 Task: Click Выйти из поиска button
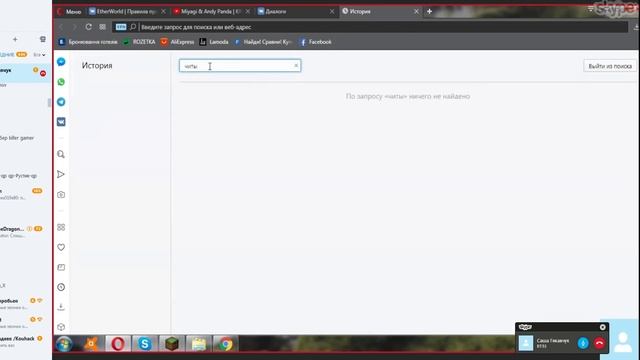[x=610, y=66]
